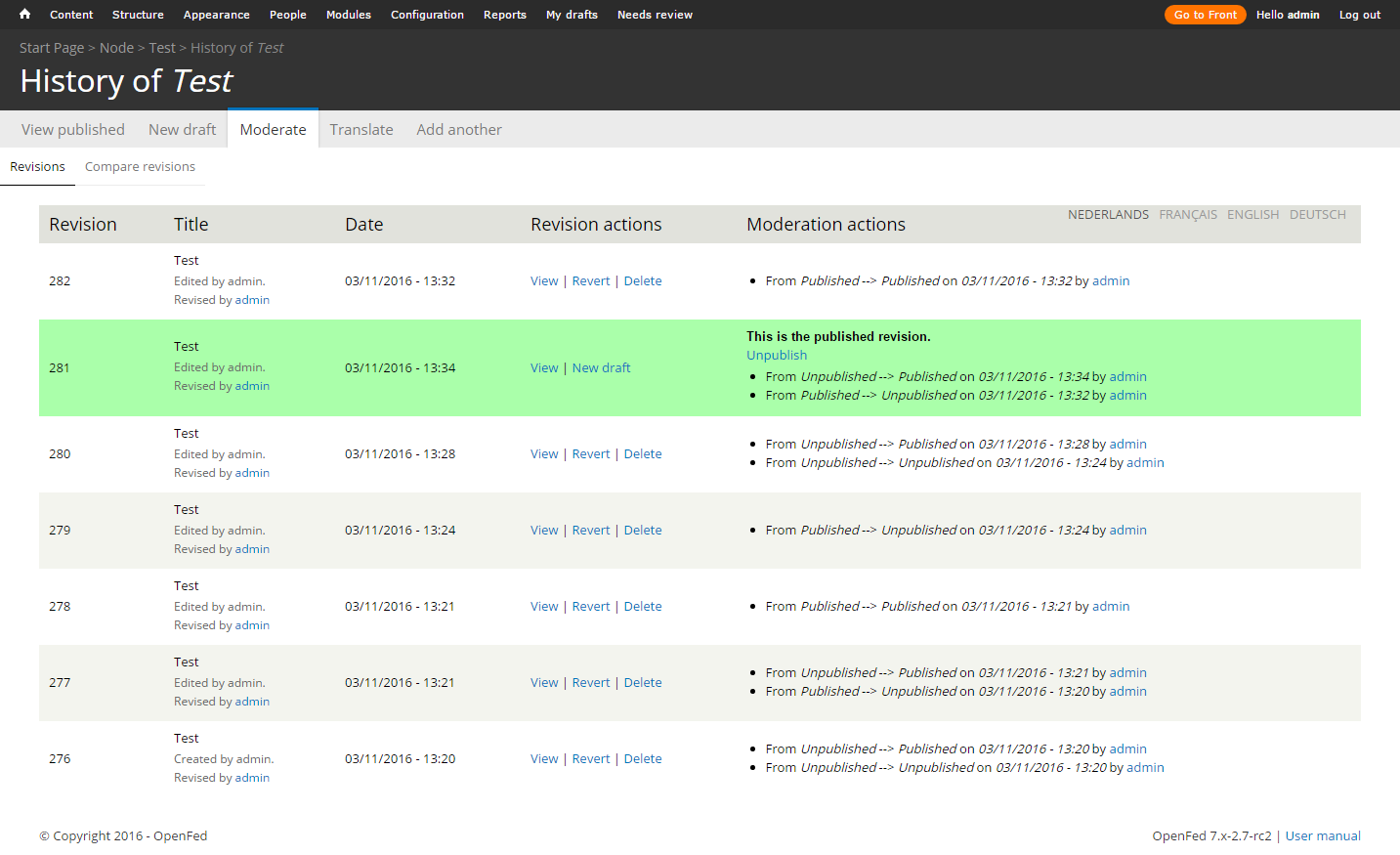View revision 282
Image resolution: width=1400 pixels, height=855 pixels.
pyautogui.click(x=544, y=281)
